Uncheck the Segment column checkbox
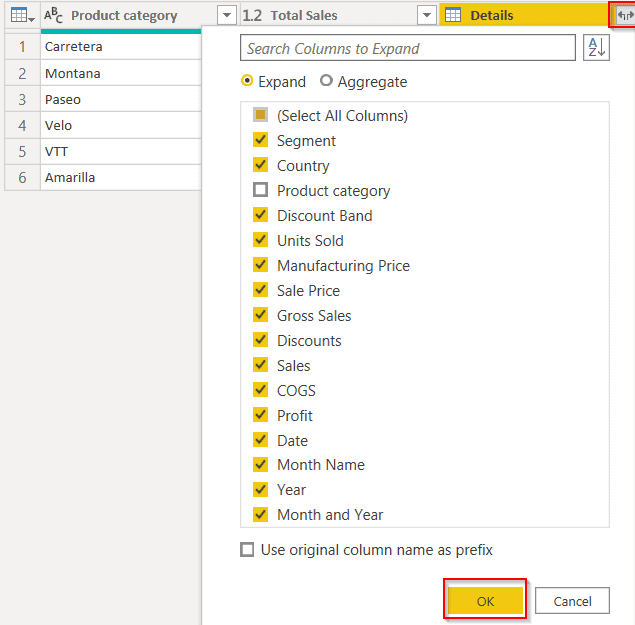Screen dimensions: 635x625 click(260, 140)
